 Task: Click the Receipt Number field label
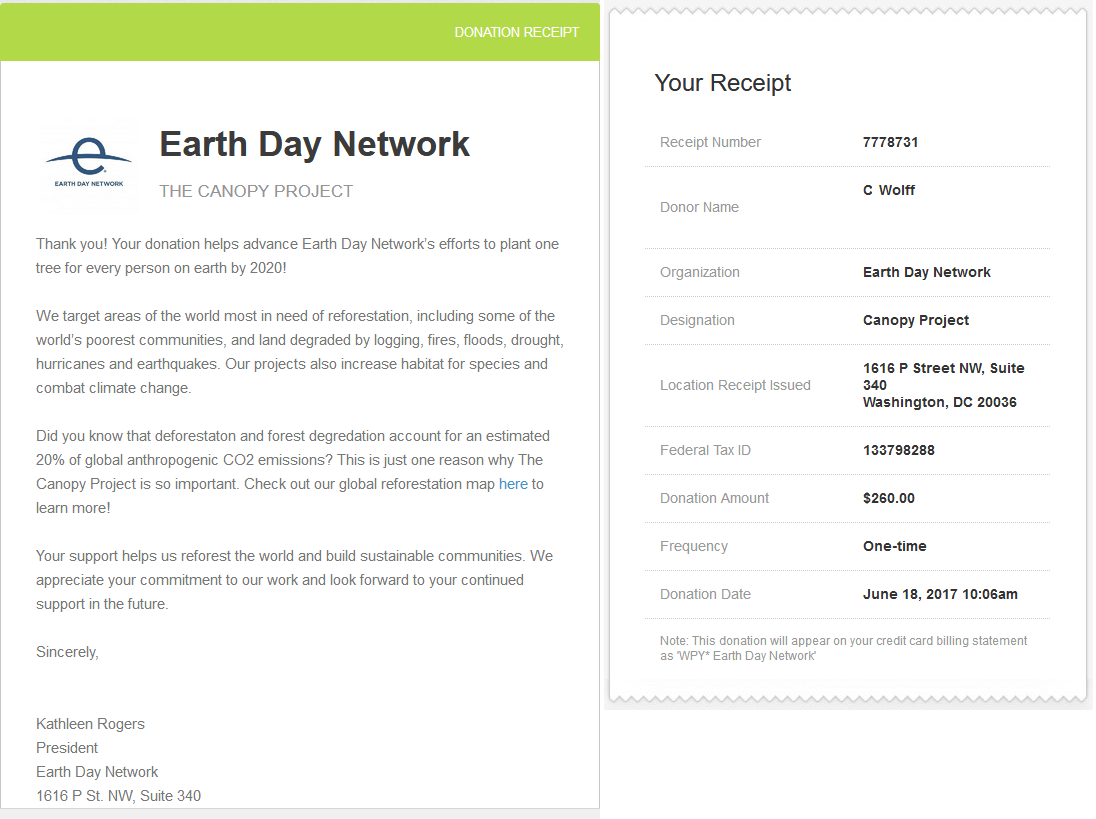[710, 142]
